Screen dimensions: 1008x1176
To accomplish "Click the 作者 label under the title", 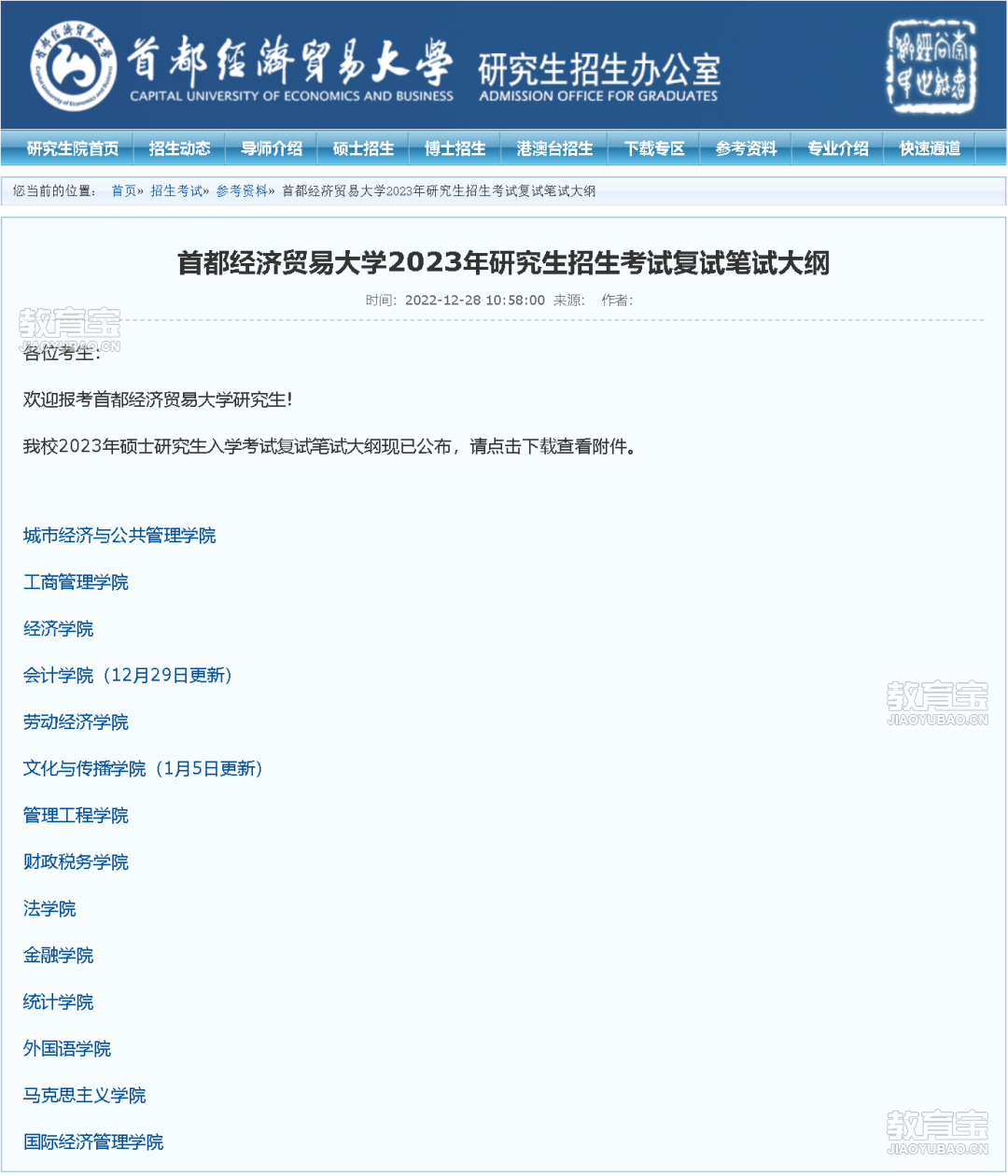I will [617, 301].
